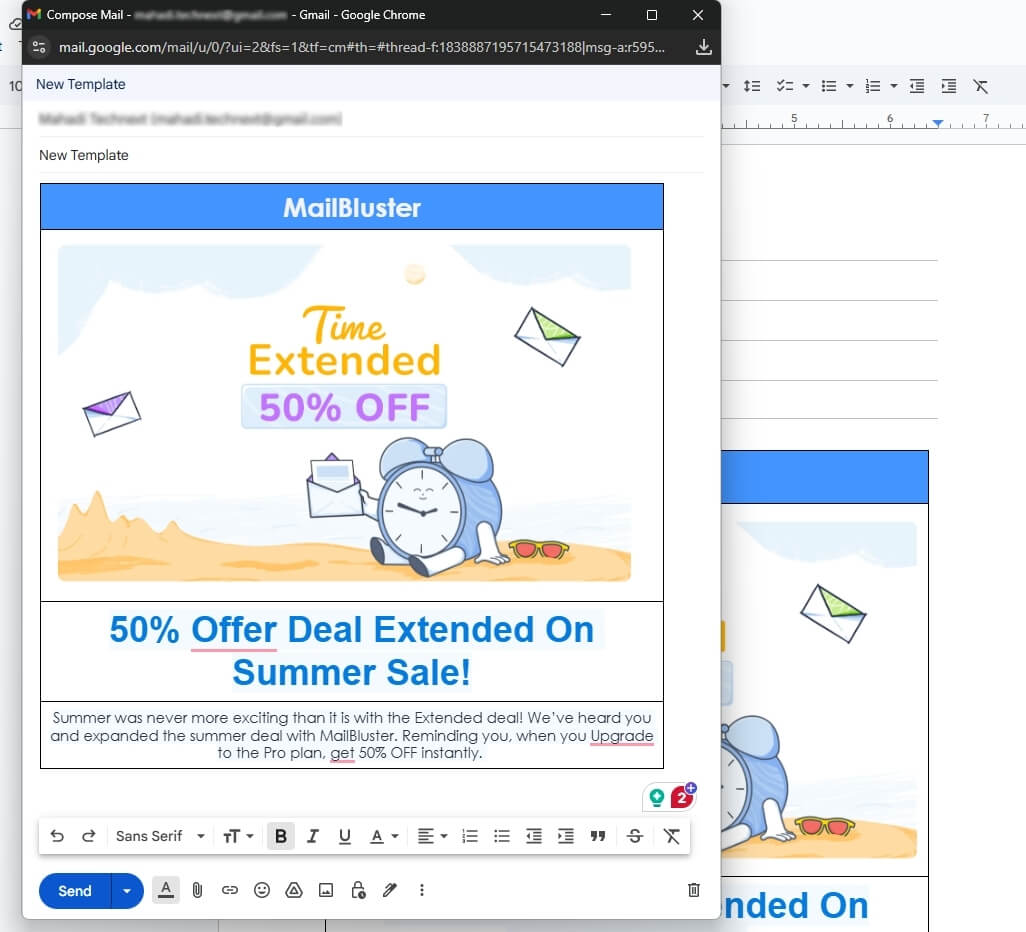Viewport: 1026px width, 932px height.
Task: Decrease indent in Google Docs toolbar
Action: pyautogui.click(x=917, y=86)
